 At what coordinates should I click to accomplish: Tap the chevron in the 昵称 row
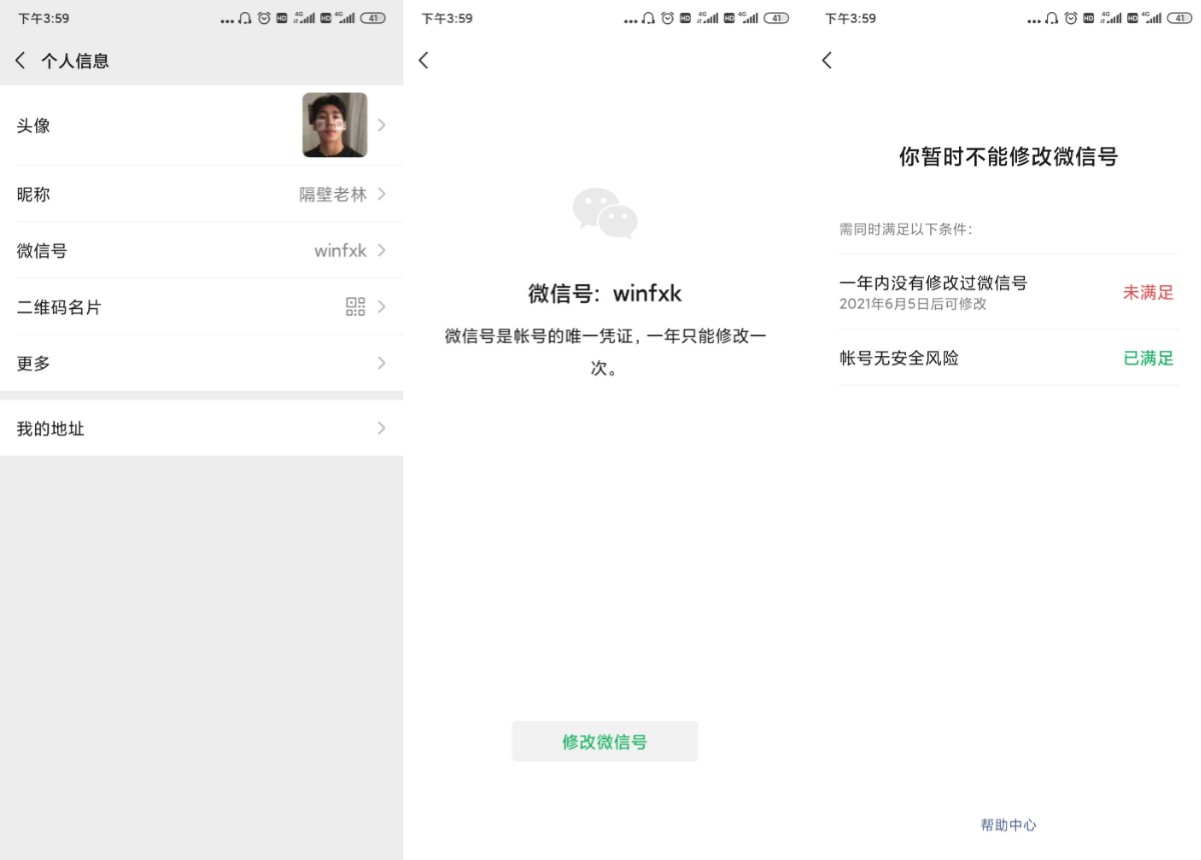click(x=382, y=194)
